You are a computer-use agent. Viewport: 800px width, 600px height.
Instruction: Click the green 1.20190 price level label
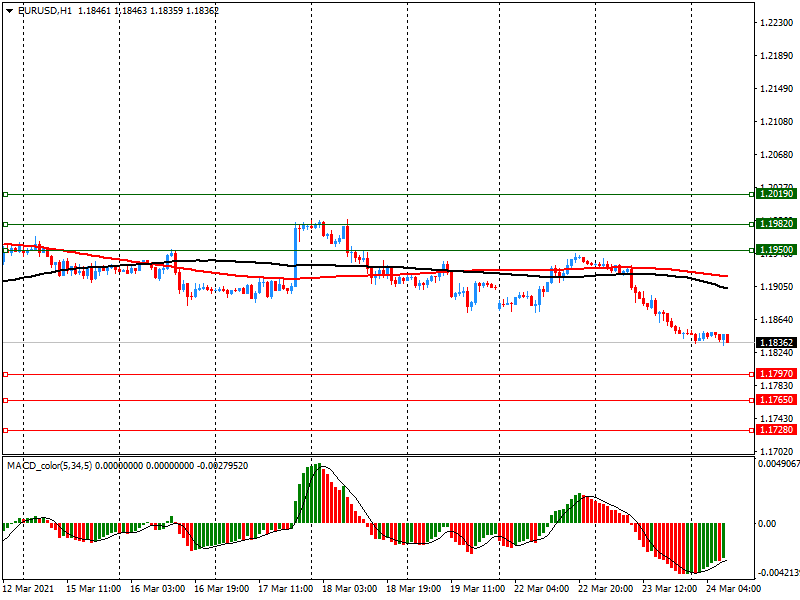pyautogui.click(x=775, y=194)
